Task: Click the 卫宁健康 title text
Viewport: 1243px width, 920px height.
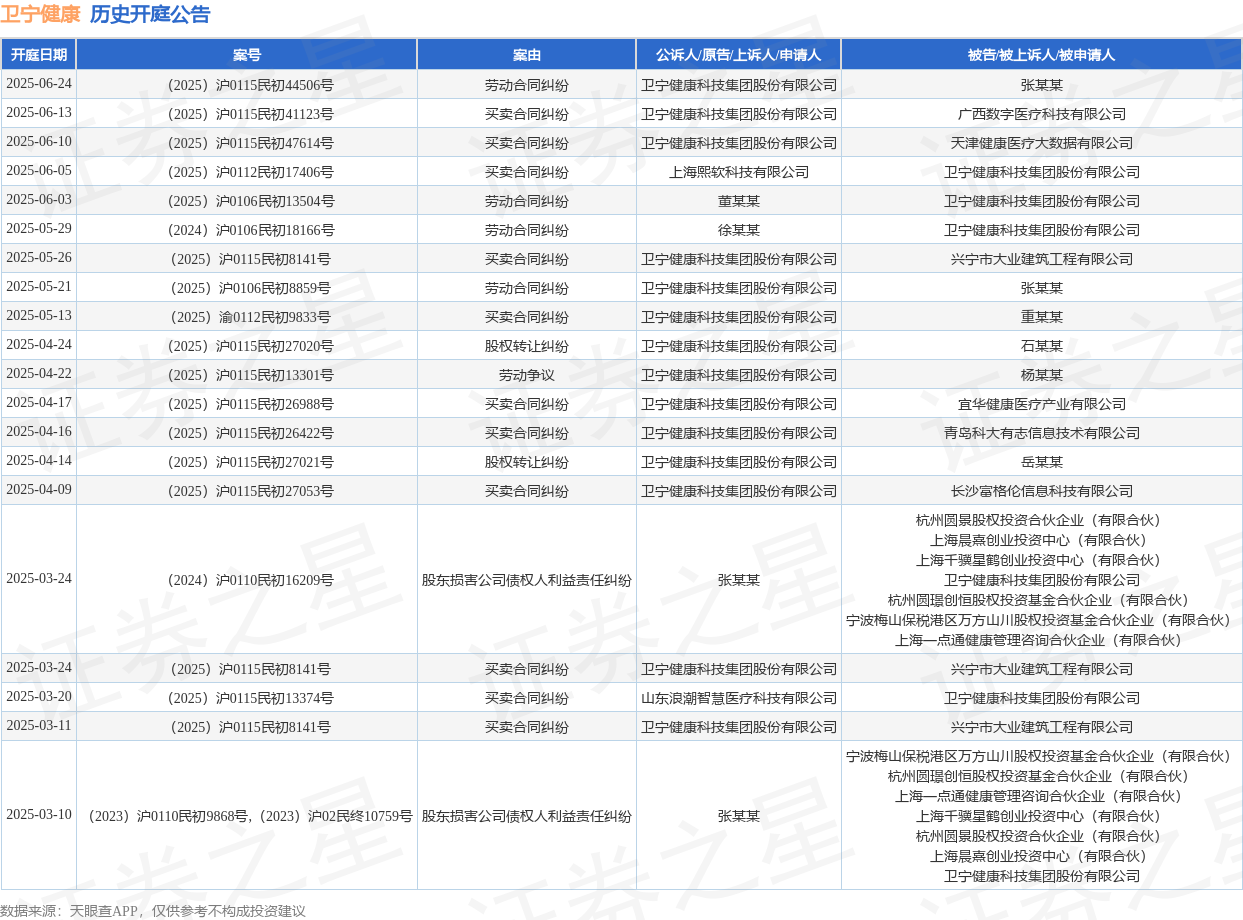Action: click(x=40, y=14)
